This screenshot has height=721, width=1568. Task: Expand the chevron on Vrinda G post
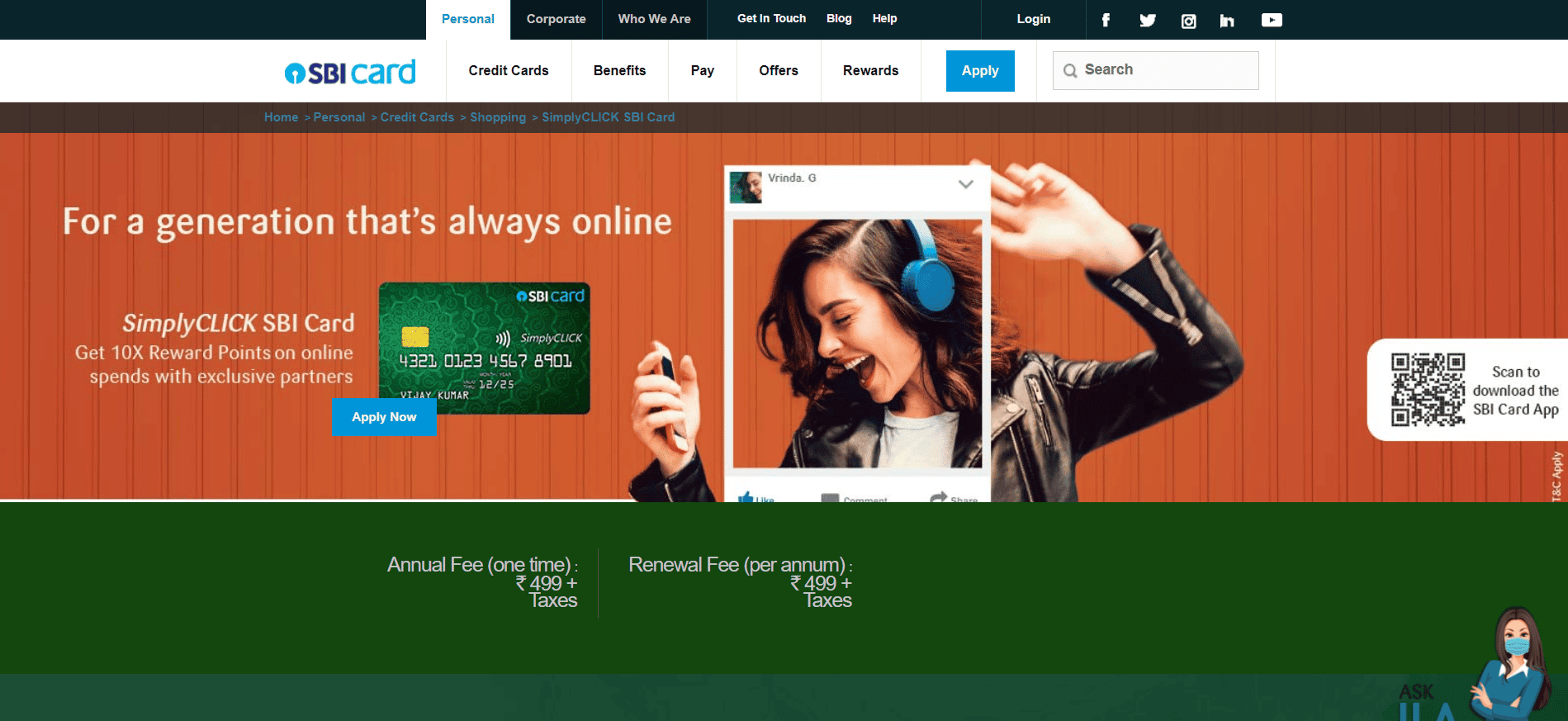click(965, 184)
